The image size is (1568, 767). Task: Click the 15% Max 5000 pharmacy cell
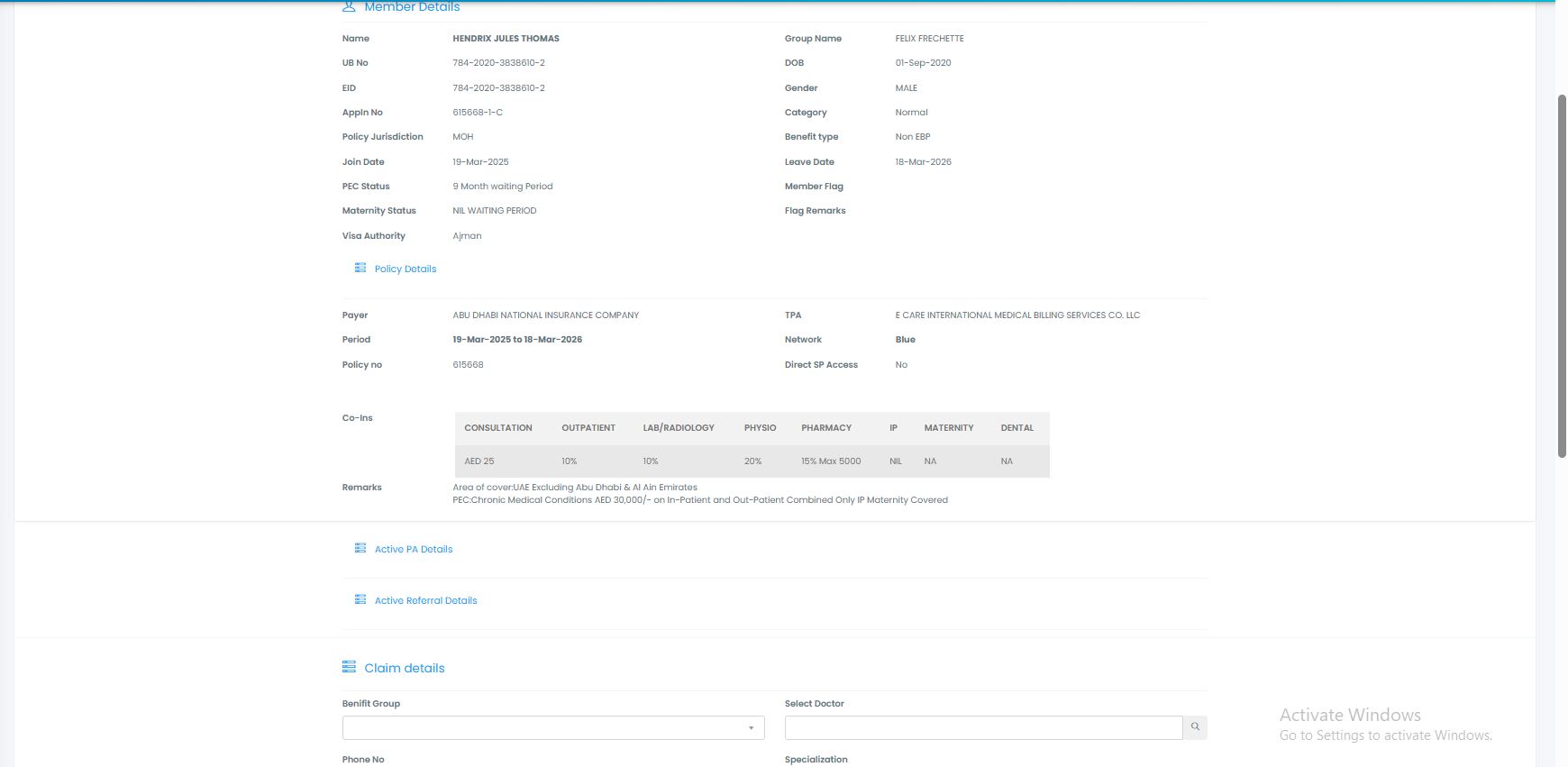click(830, 461)
